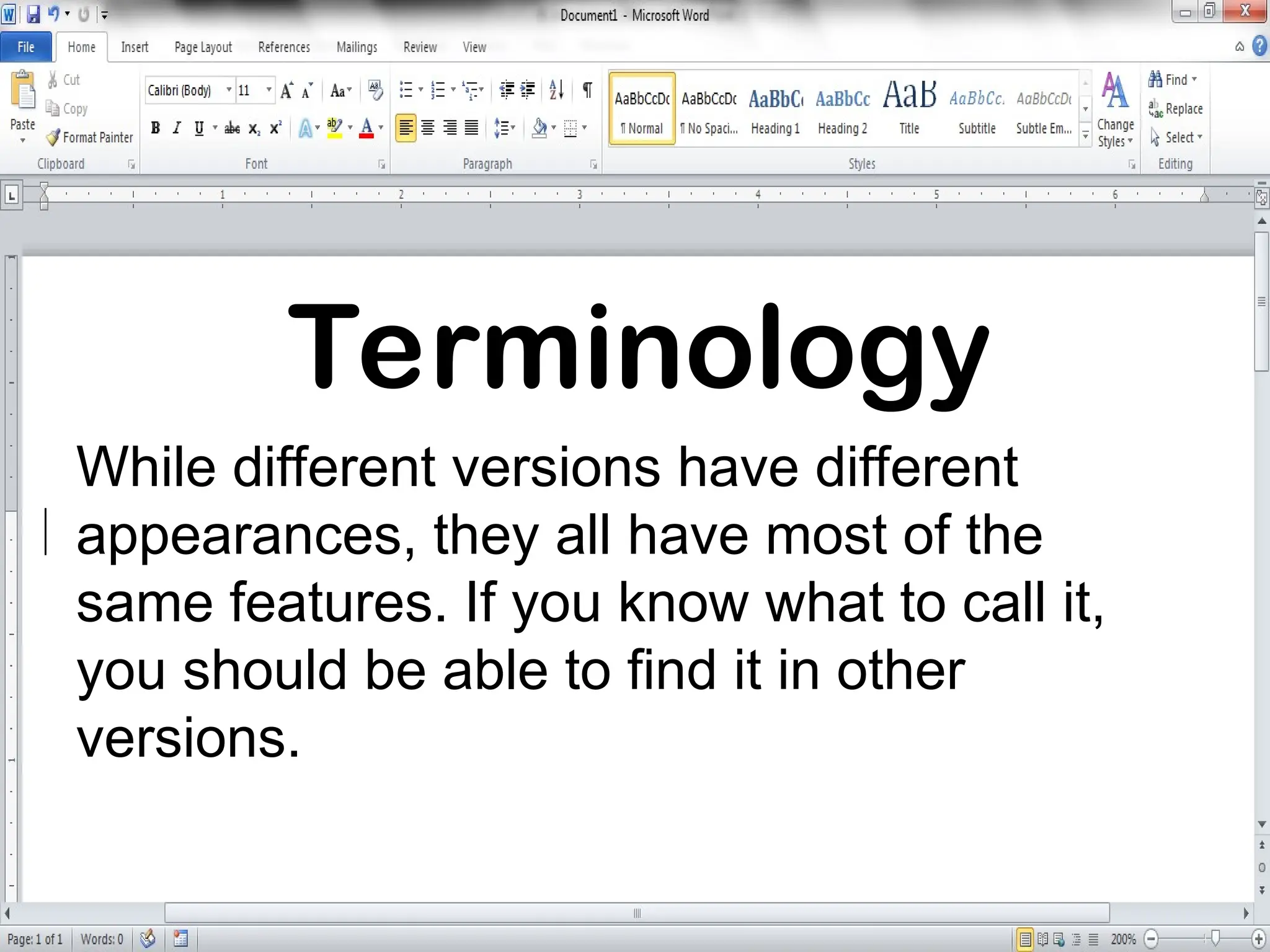Viewport: 1270px width, 952px height.
Task: Toggle Align Text Left button
Action: tap(406, 128)
